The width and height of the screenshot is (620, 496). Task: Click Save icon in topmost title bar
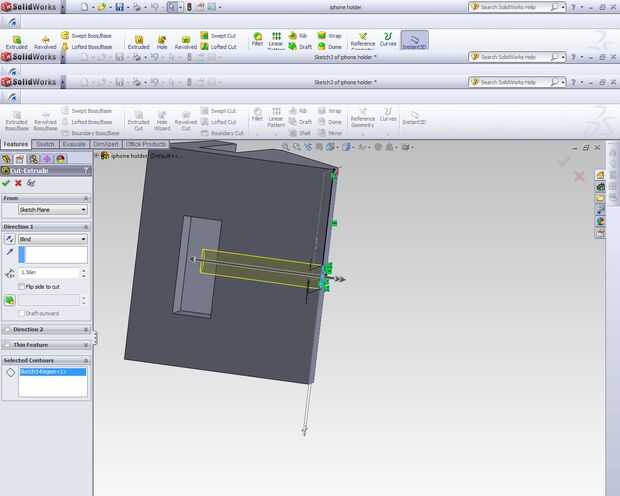(x=119, y=7)
